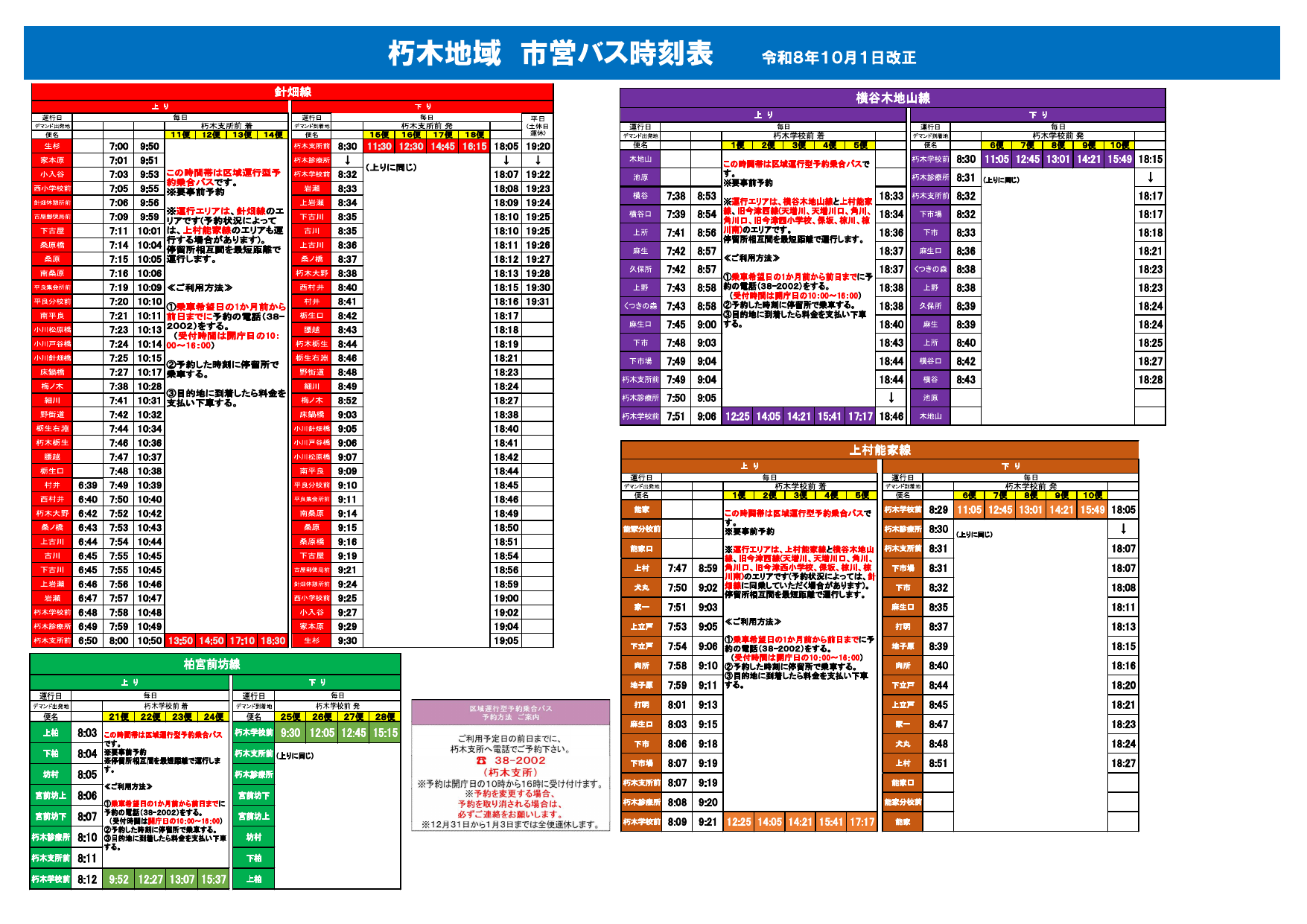Click the orange "上村能家線" route header
Viewport: 1307px width, 924px height.
point(880,450)
